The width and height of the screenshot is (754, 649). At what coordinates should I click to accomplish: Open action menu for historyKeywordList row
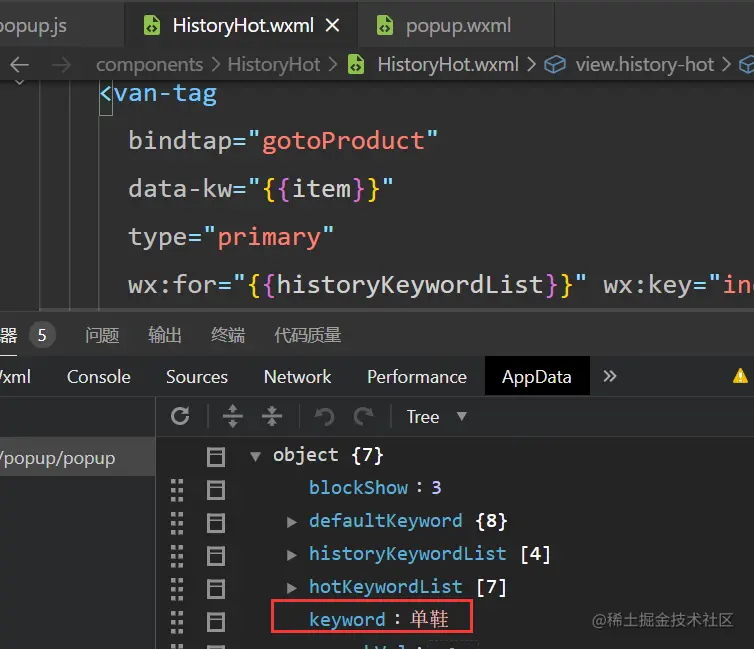click(216, 556)
